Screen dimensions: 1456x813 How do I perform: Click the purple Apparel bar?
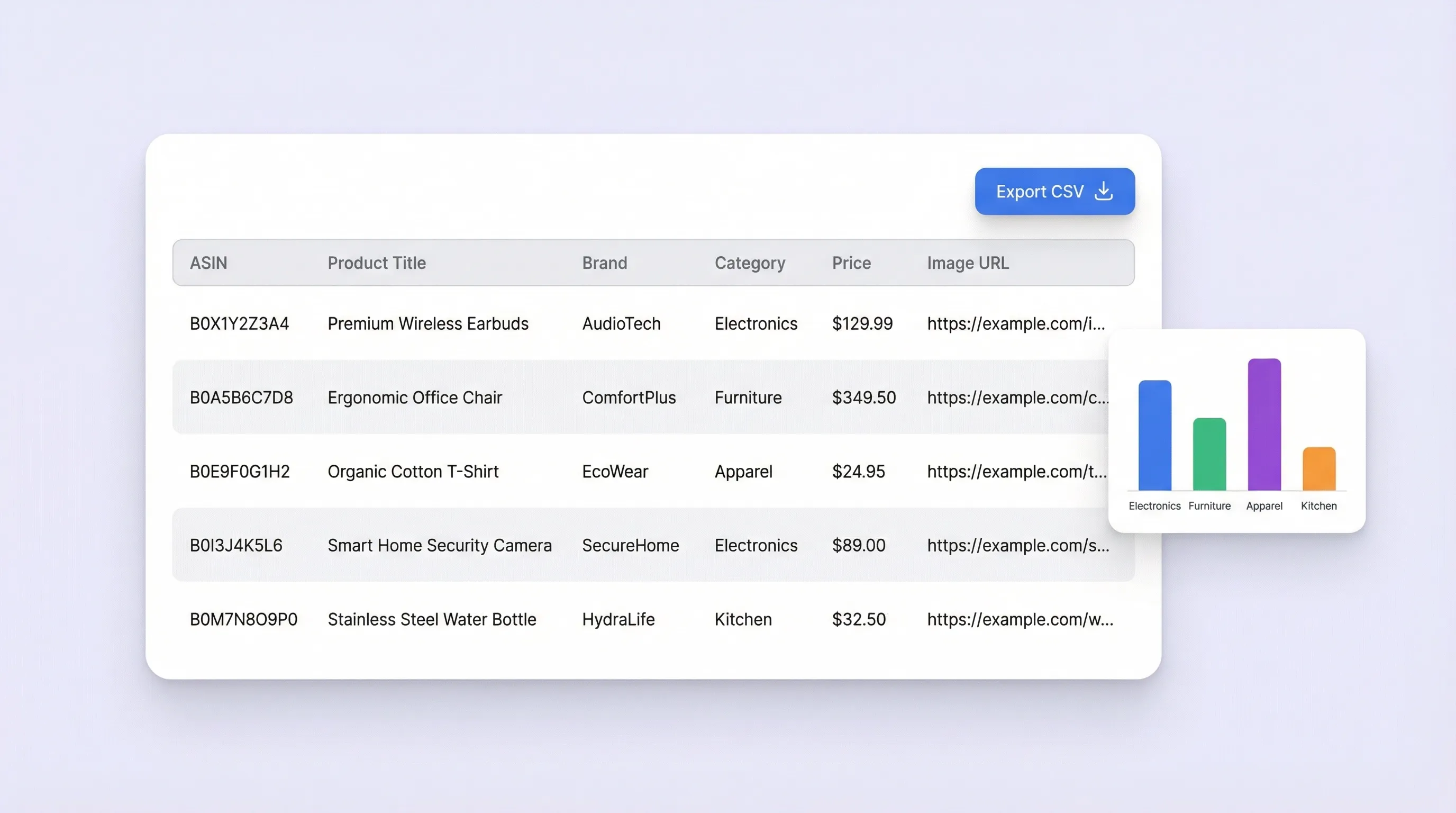point(1264,424)
